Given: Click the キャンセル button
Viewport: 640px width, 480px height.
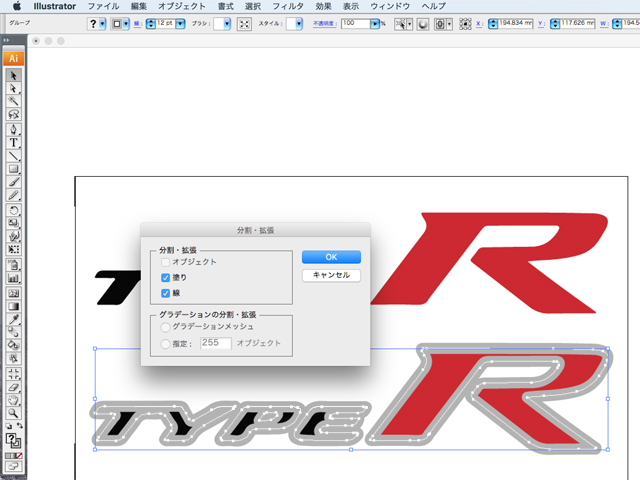Looking at the screenshot, I should click(331, 276).
